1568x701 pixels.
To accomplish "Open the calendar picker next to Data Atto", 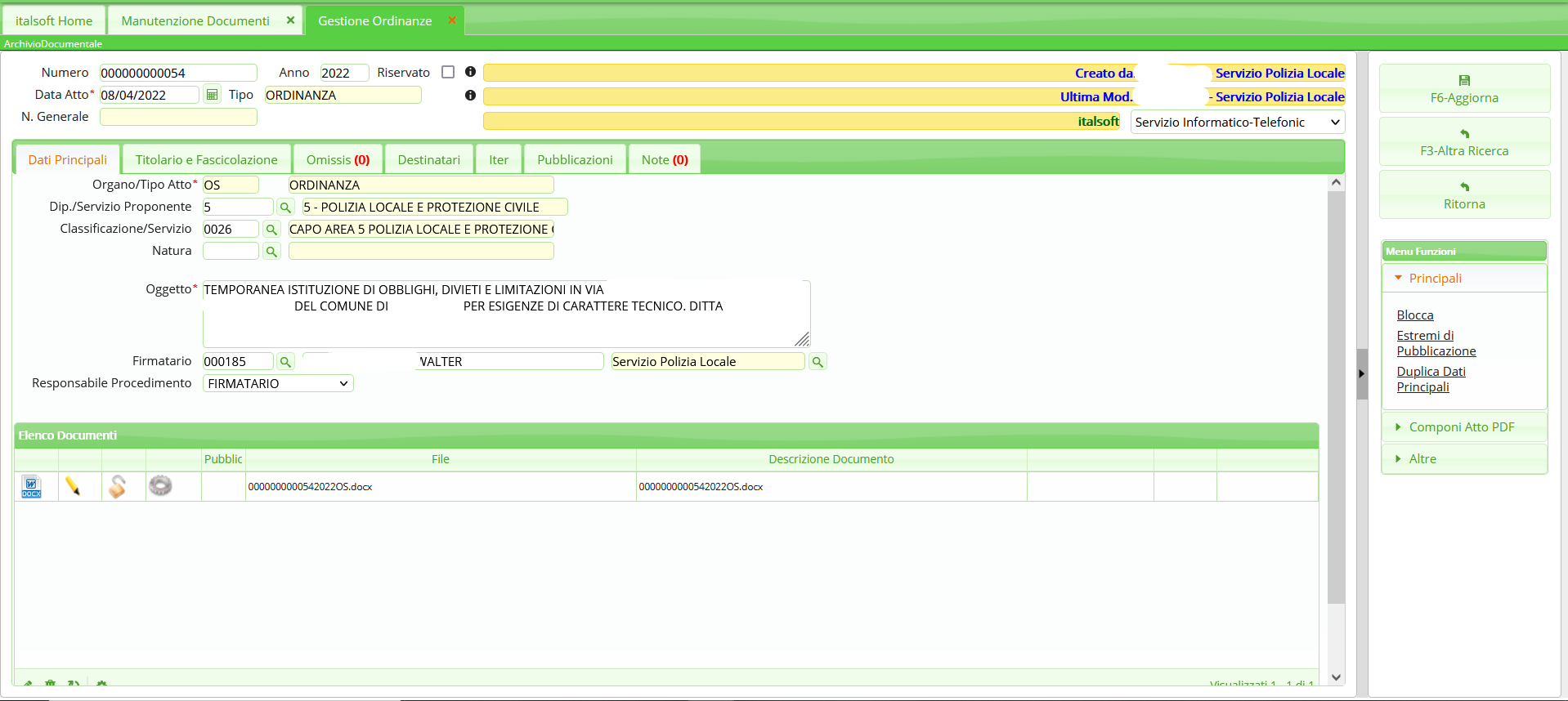I will click(x=212, y=95).
